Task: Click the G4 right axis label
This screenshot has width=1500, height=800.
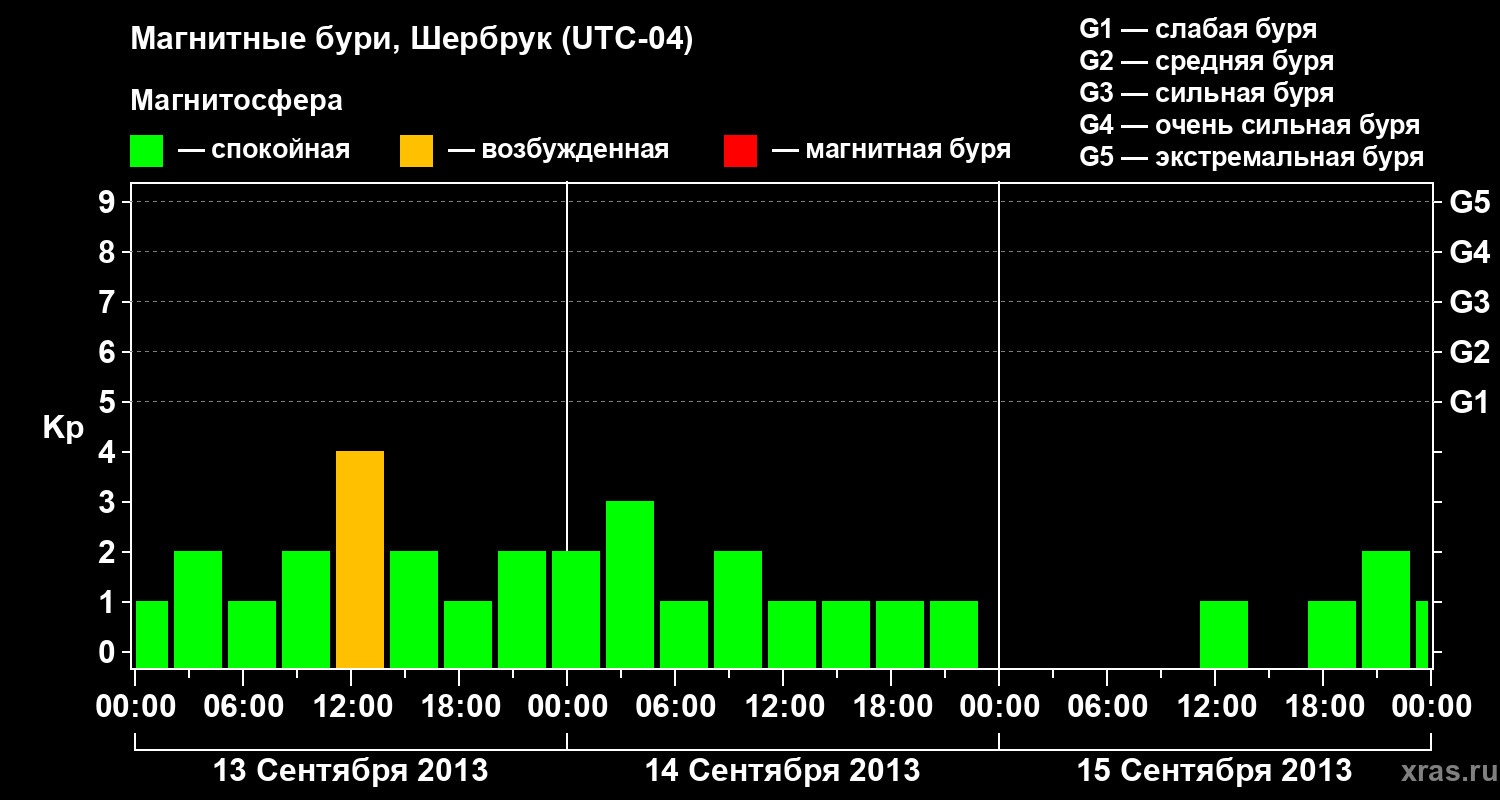Action: (1469, 252)
